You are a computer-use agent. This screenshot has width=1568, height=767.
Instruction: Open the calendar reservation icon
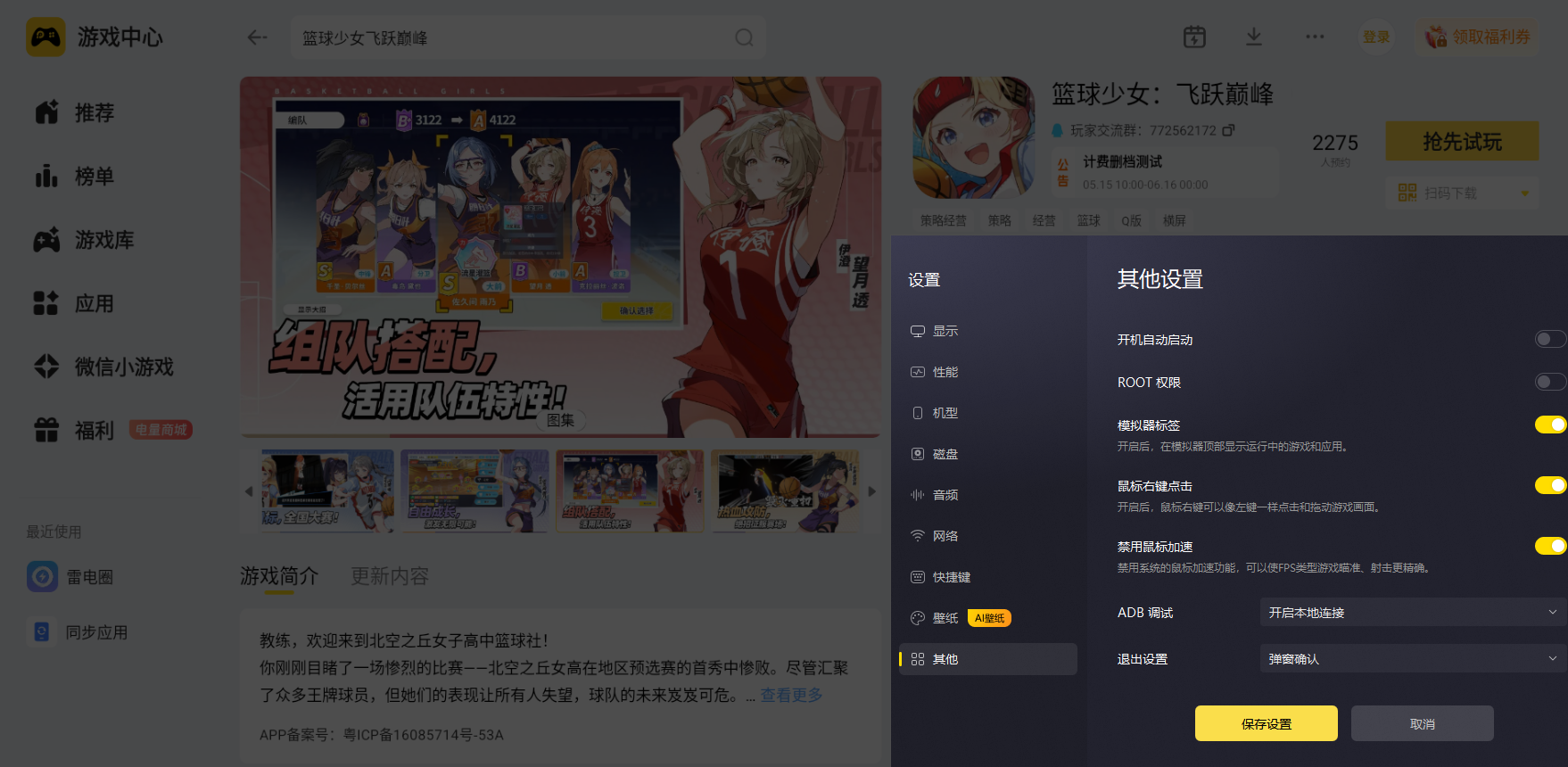pyautogui.click(x=1194, y=37)
